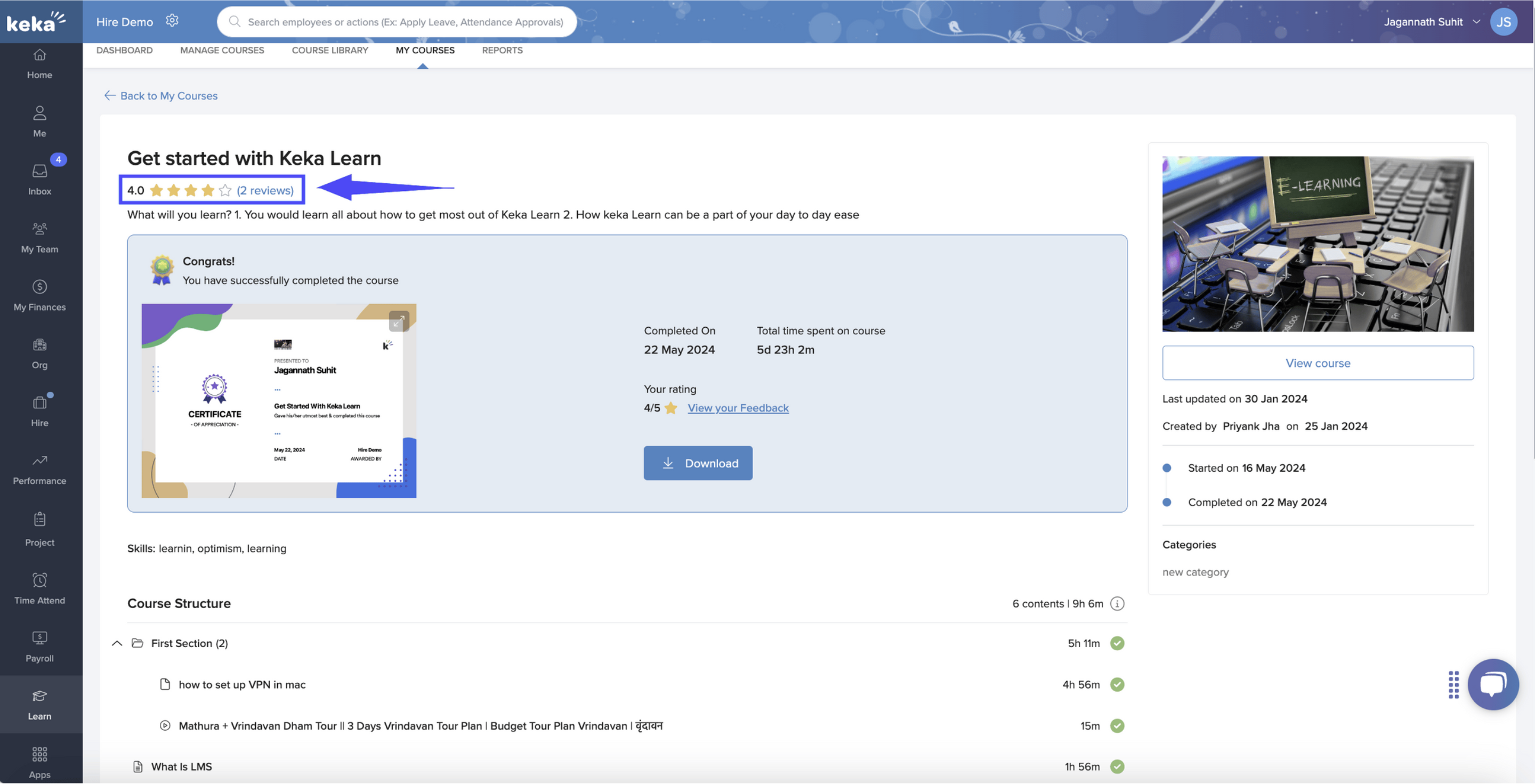Expand the certificate preview with fullscreen icon

pyautogui.click(x=398, y=321)
